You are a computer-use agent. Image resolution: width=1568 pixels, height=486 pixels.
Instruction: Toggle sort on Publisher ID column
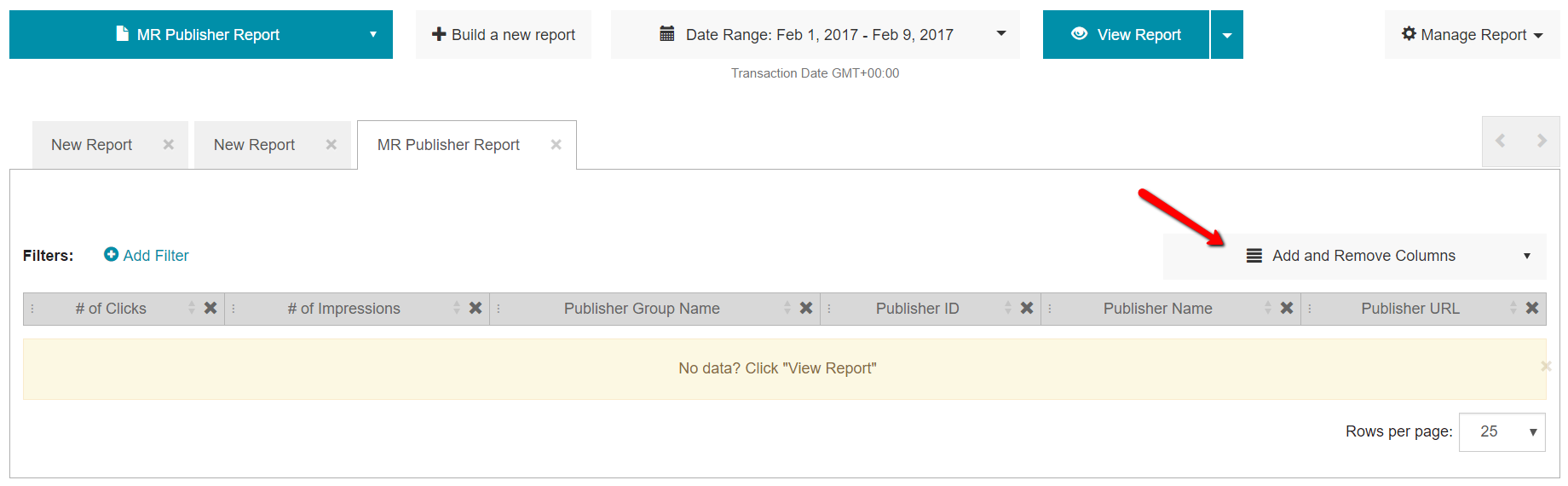click(x=1008, y=308)
